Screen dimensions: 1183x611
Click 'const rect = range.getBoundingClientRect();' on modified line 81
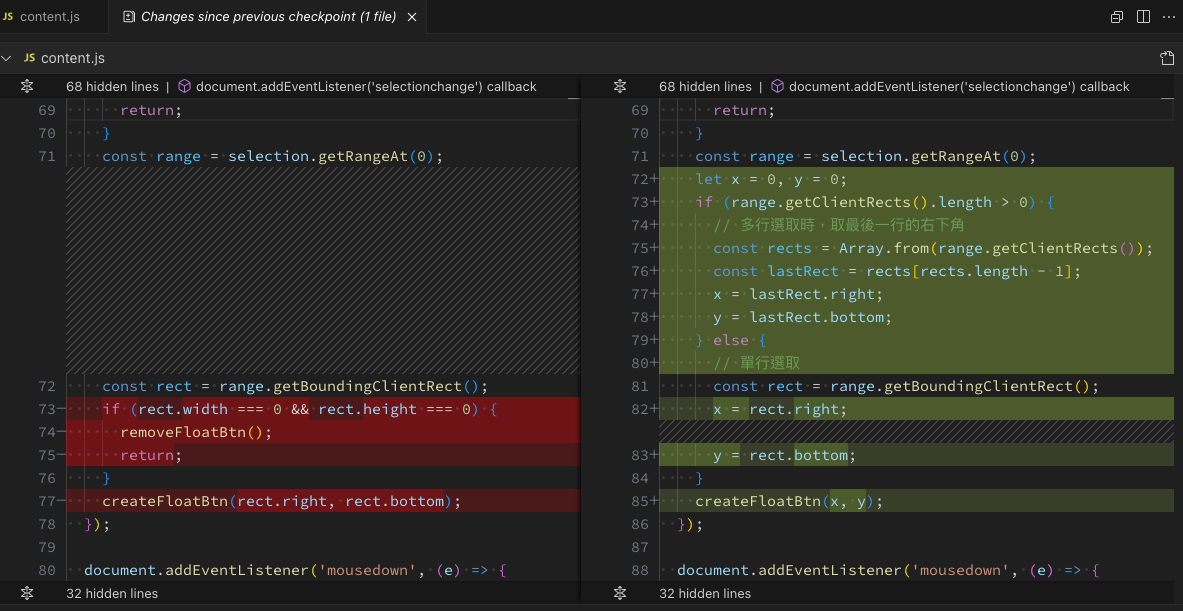tap(906, 386)
